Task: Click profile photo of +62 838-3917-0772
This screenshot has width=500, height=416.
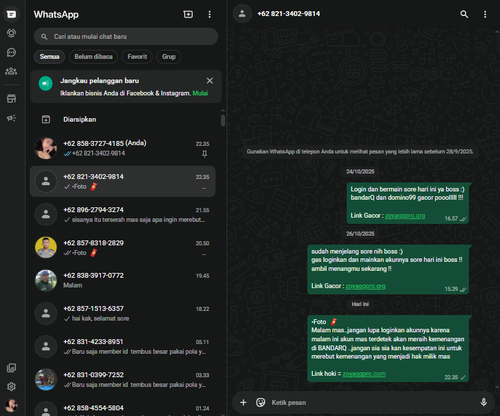Action: (x=46, y=280)
